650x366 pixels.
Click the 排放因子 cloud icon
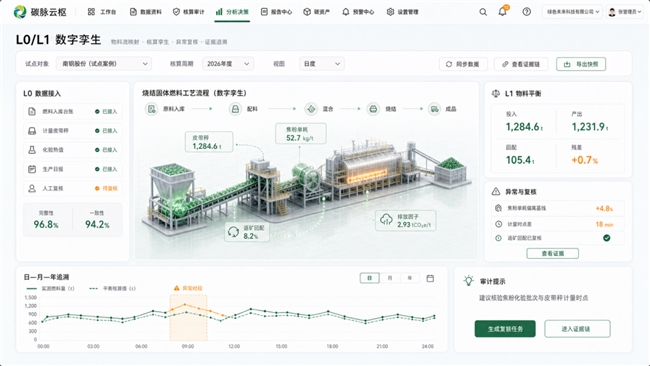pyautogui.click(x=386, y=220)
